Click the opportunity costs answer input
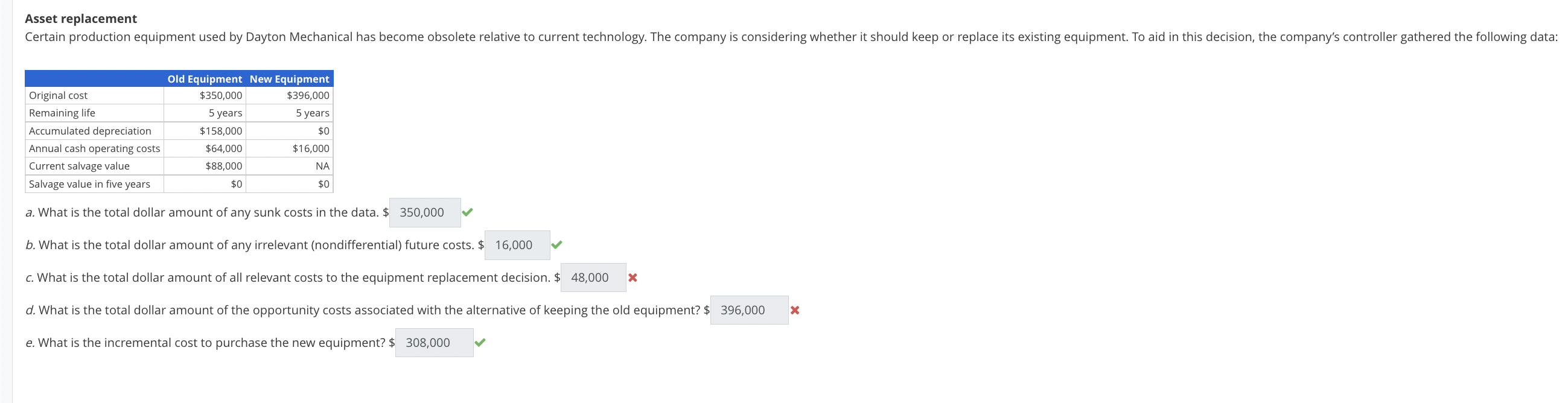The image size is (1568, 403). 749,311
